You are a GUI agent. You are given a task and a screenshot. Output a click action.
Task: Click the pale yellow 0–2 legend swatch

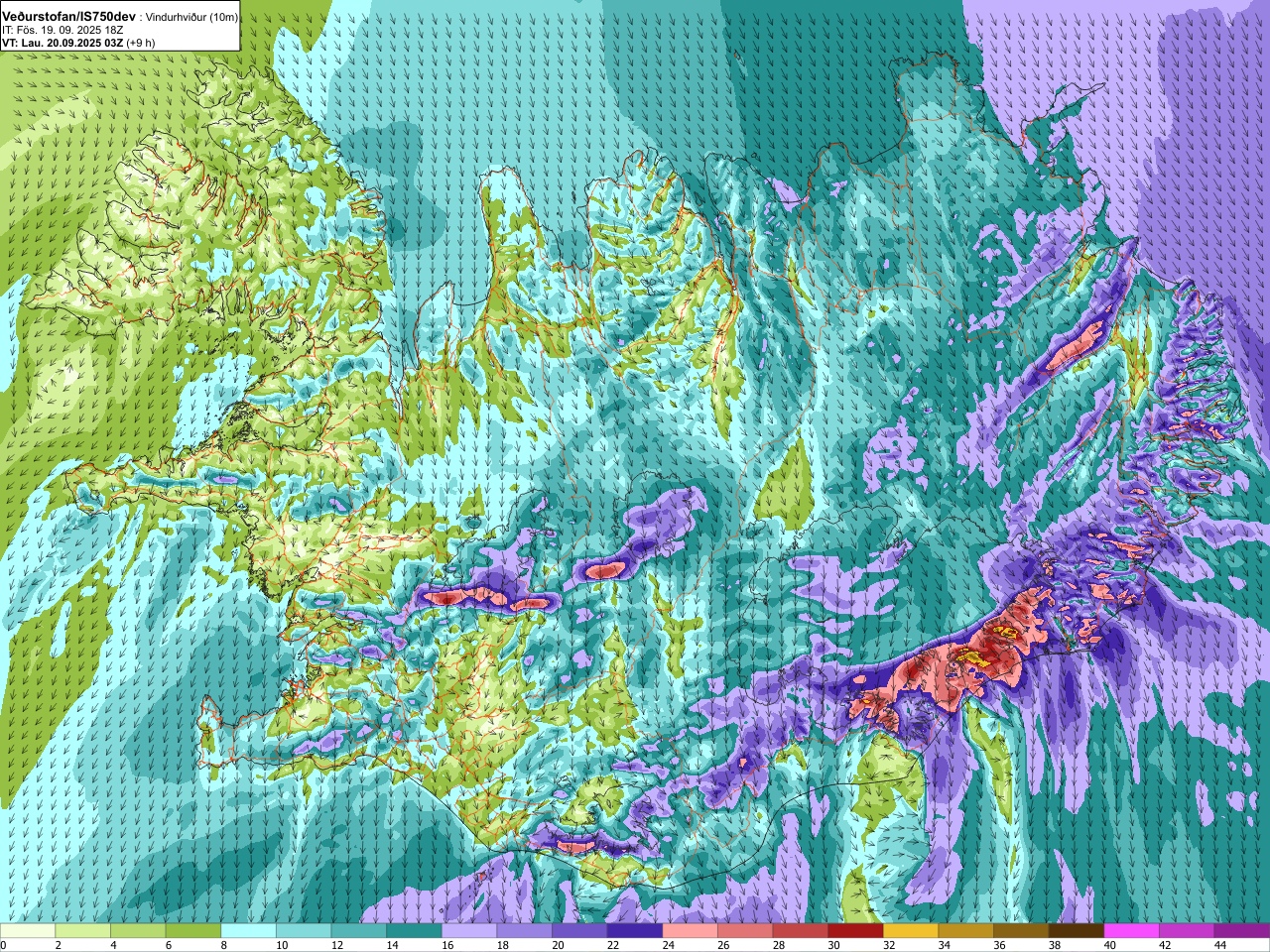tap(28, 931)
